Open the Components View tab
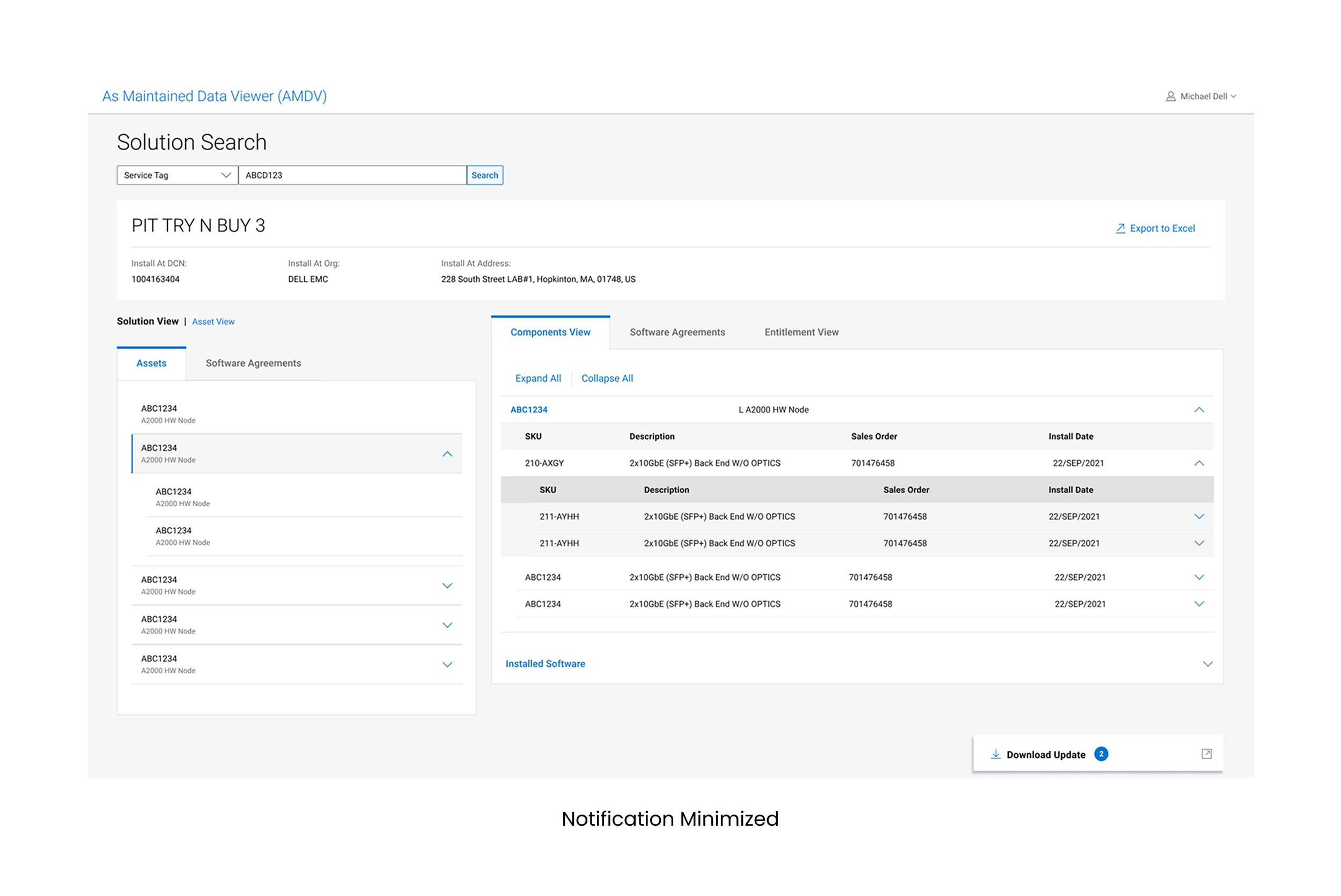Viewport: 1341px width, 896px height. [x=550, y=332]
